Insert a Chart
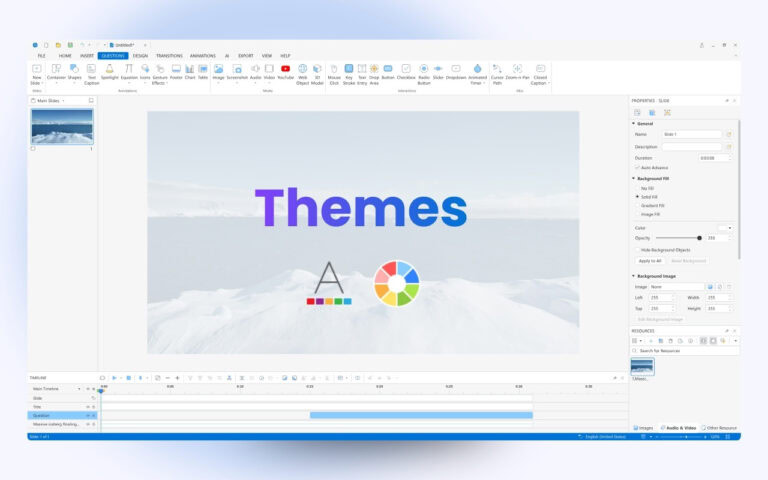768x480 pixels. coord(190,72)
